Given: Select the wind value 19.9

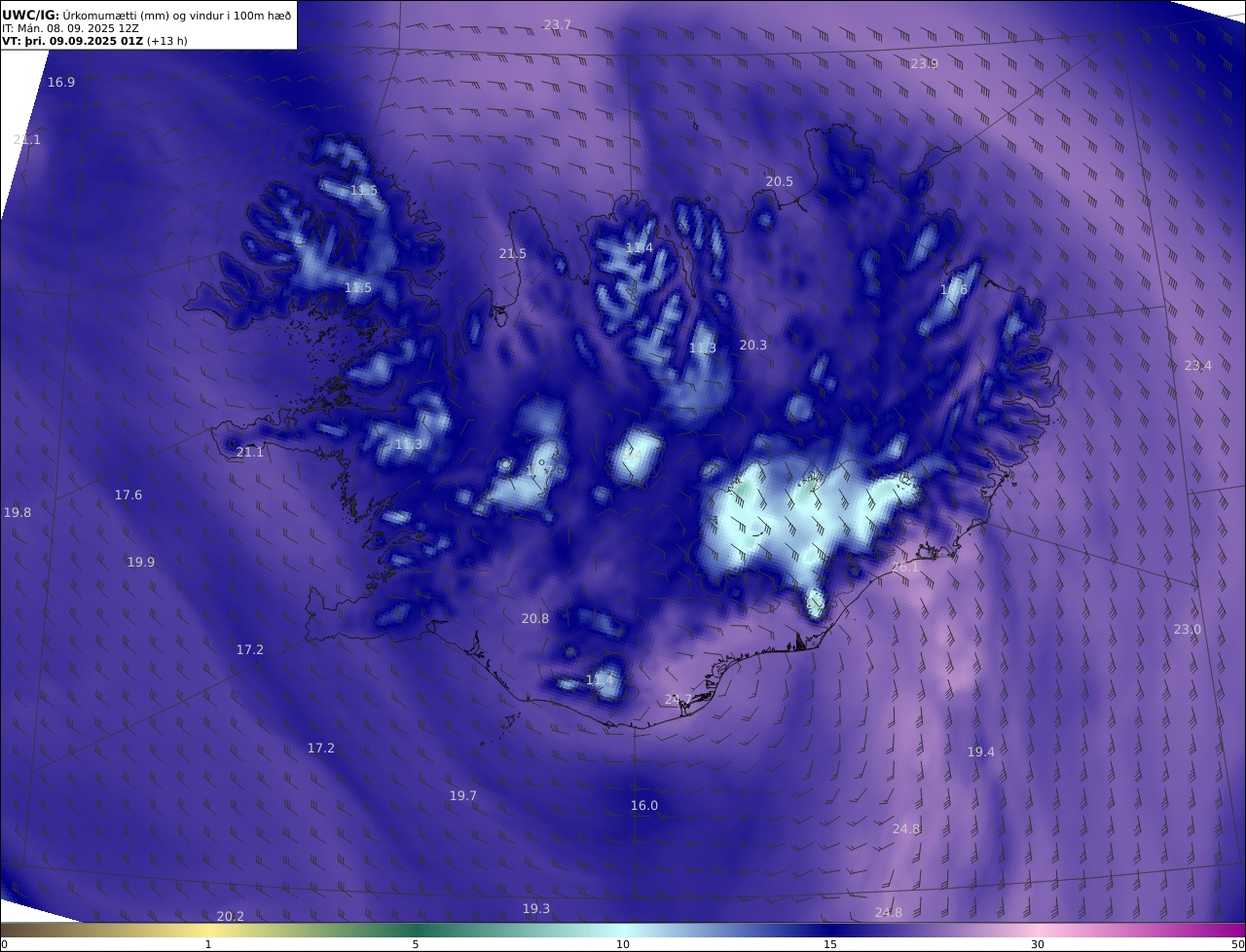Looking at the screenshot, I should tap(141, 563).
